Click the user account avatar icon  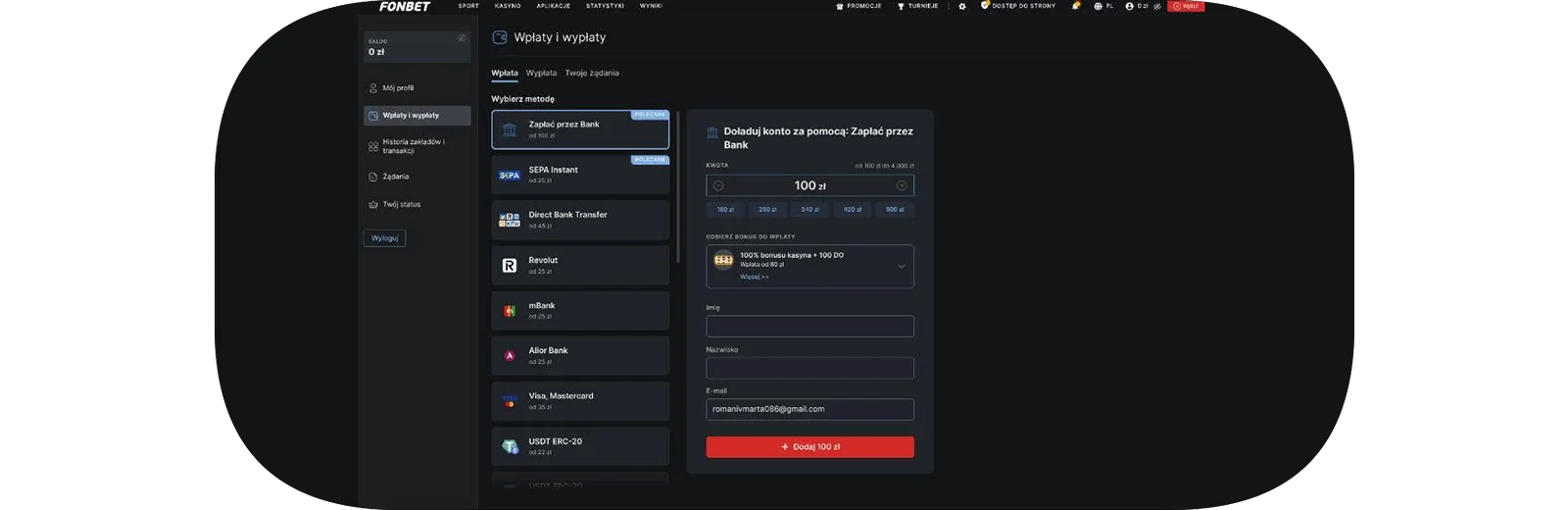tap(1130, 6)
